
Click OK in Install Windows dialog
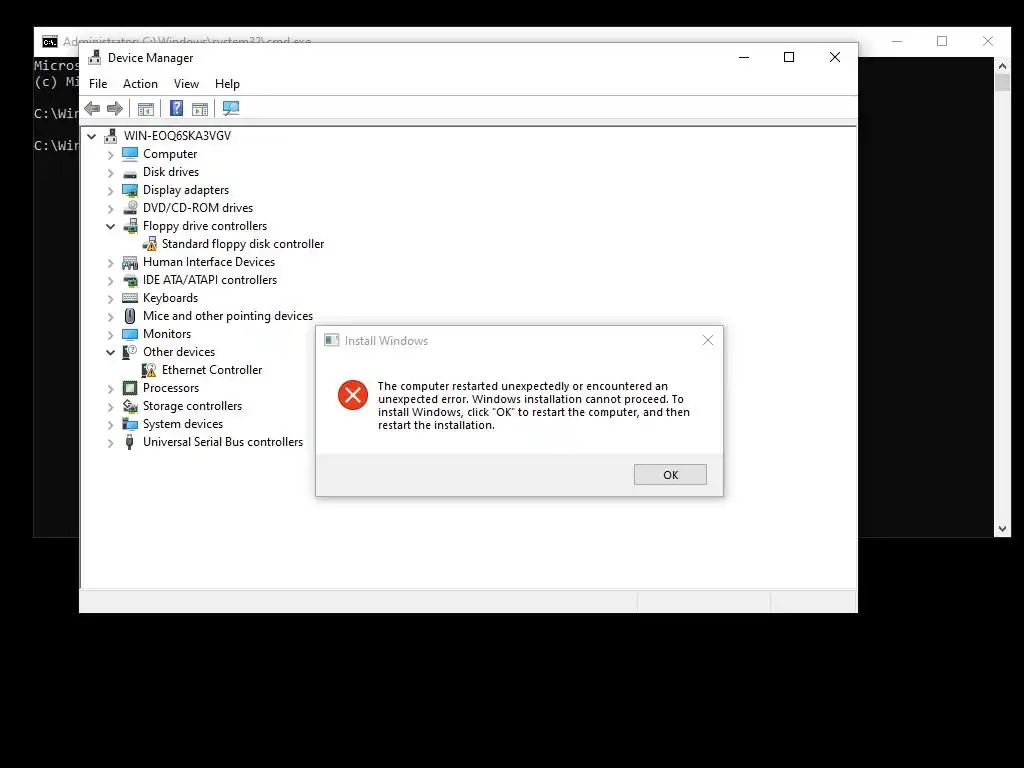click(x=670, y=475)
